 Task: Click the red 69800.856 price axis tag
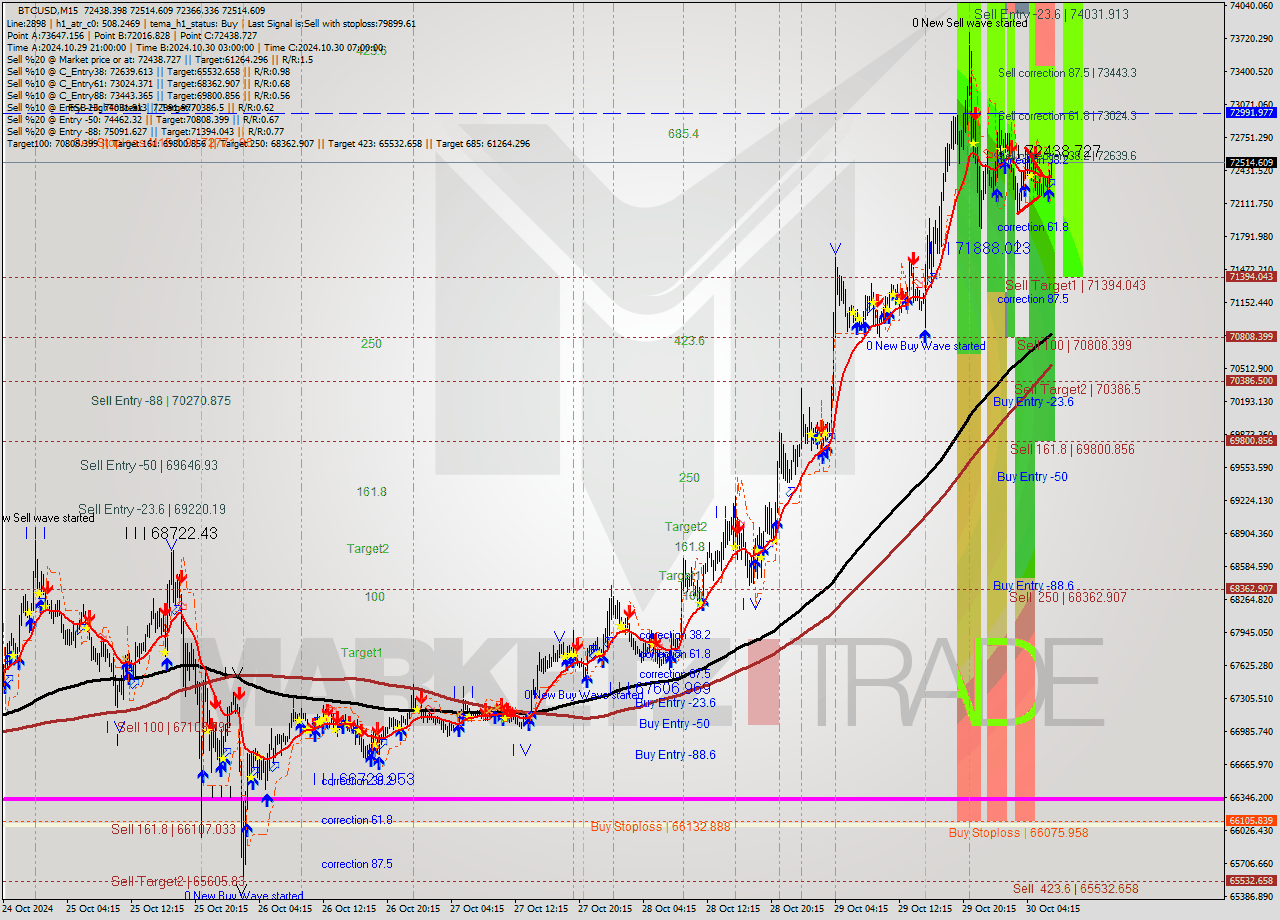1251,441
